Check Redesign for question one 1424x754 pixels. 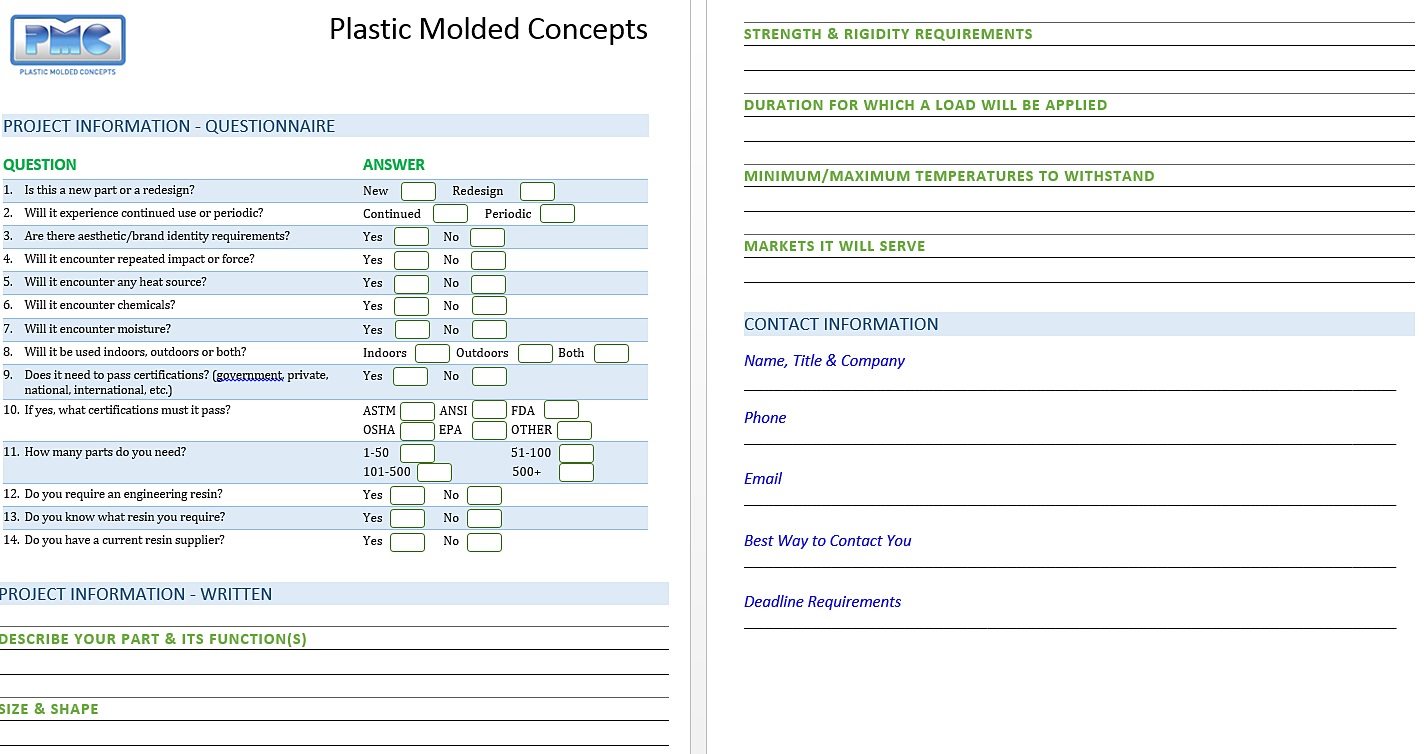click(x=536, y=190)
